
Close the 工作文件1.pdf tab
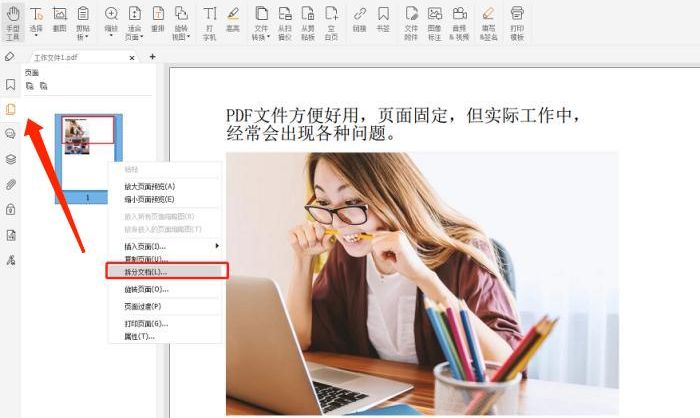click(132, 58)
